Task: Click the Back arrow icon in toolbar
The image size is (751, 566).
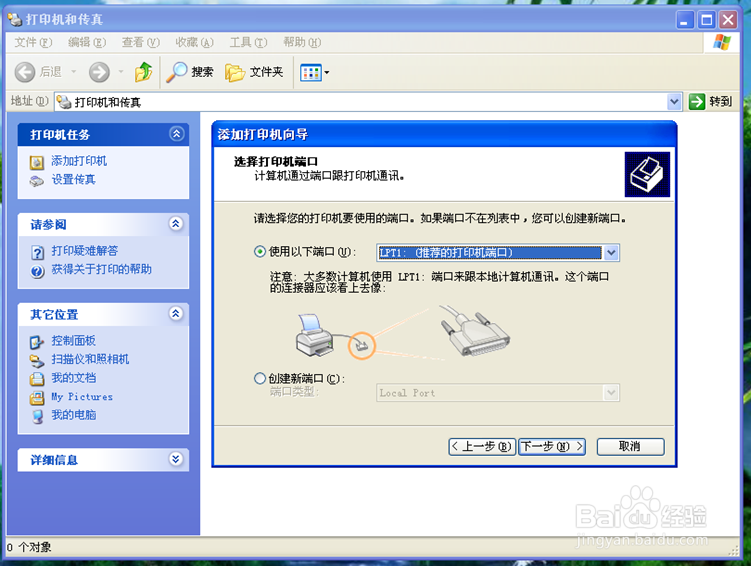Action: [25, 72]
